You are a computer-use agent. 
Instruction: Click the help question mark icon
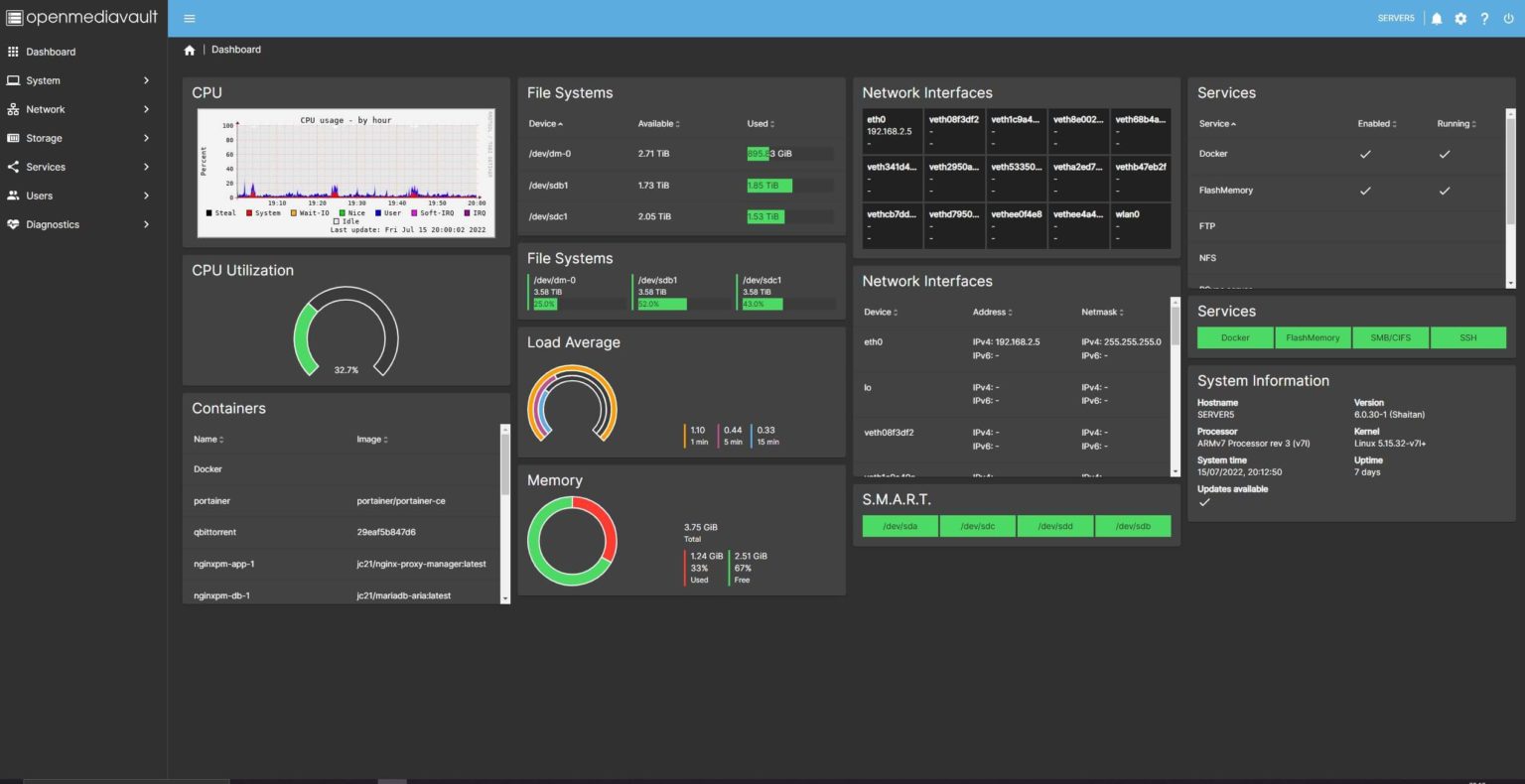pyautogui.click(x=1484, y=18)
